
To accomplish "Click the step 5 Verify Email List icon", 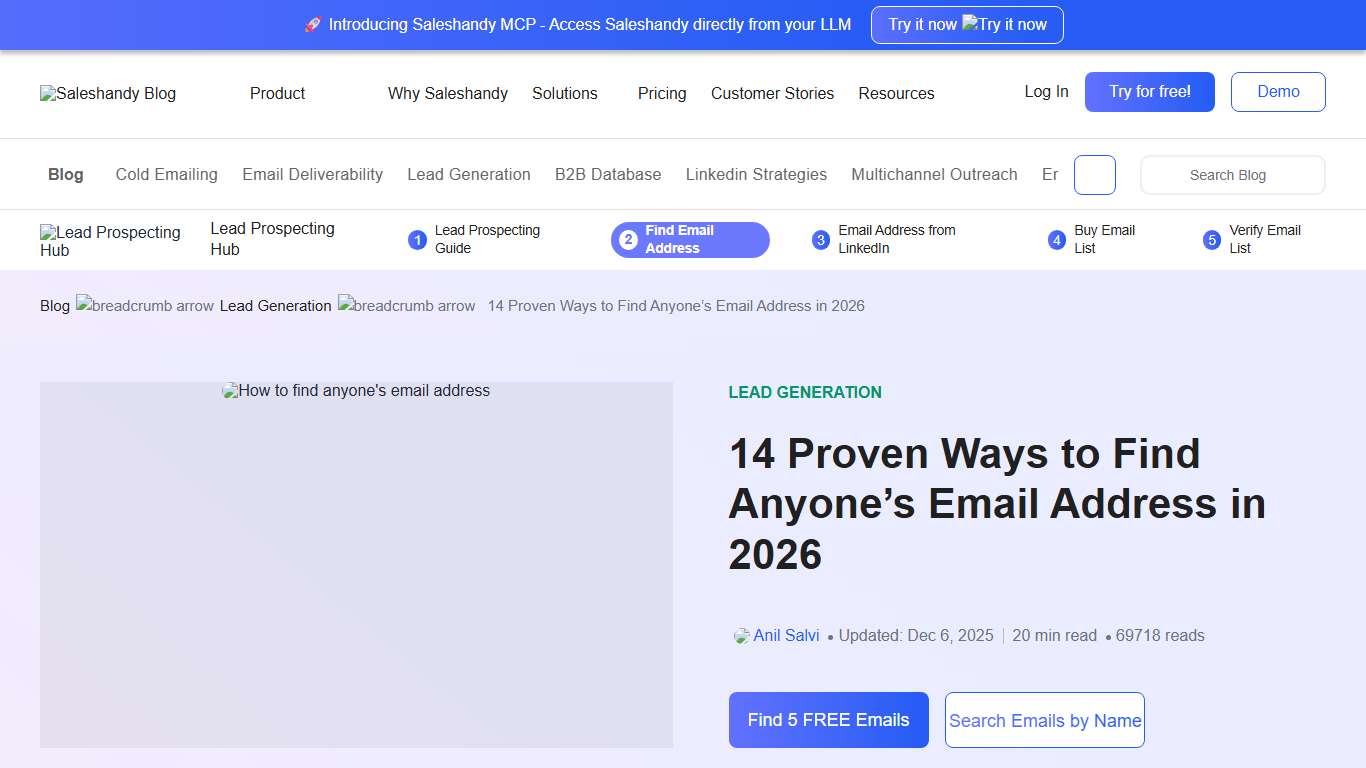I will [x=1211, y=240].
